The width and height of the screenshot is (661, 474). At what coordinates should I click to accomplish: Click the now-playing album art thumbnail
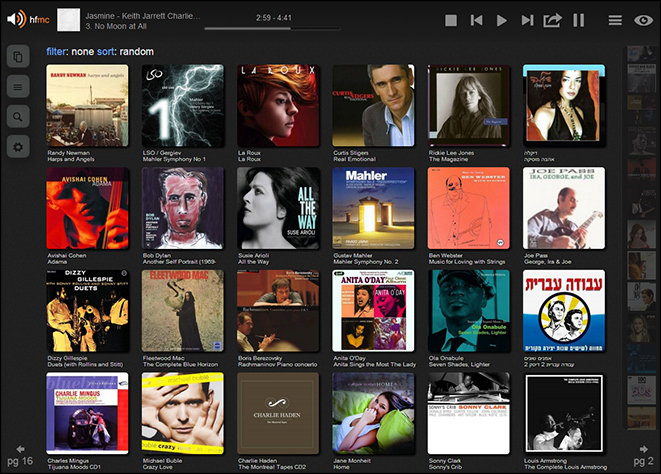(x=68, y=20)
